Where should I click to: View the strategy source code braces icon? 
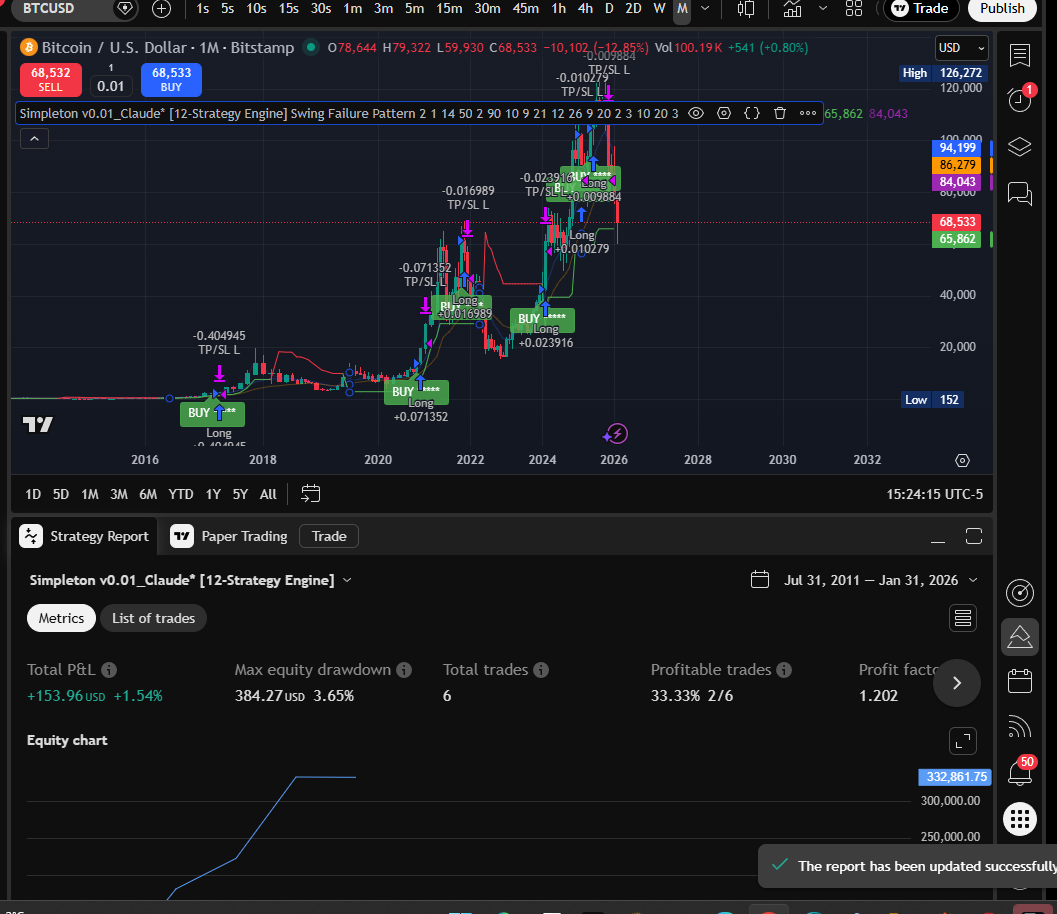(x=752, y=113)
